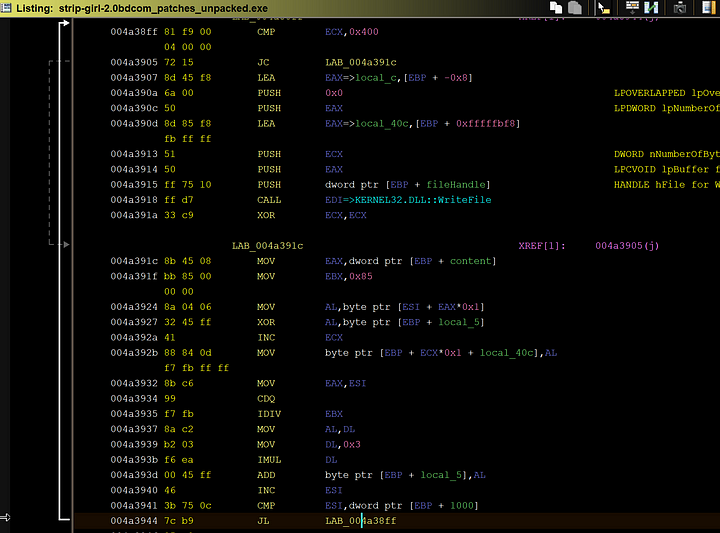Click the HANDLE hFile comment
This screenshot has width=720, height=533.
(667, 185)
